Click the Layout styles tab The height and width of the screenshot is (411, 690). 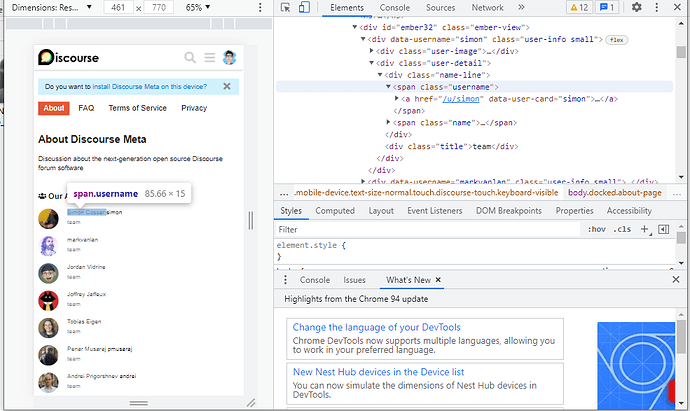pyautogui.click(x=381, y=211)
